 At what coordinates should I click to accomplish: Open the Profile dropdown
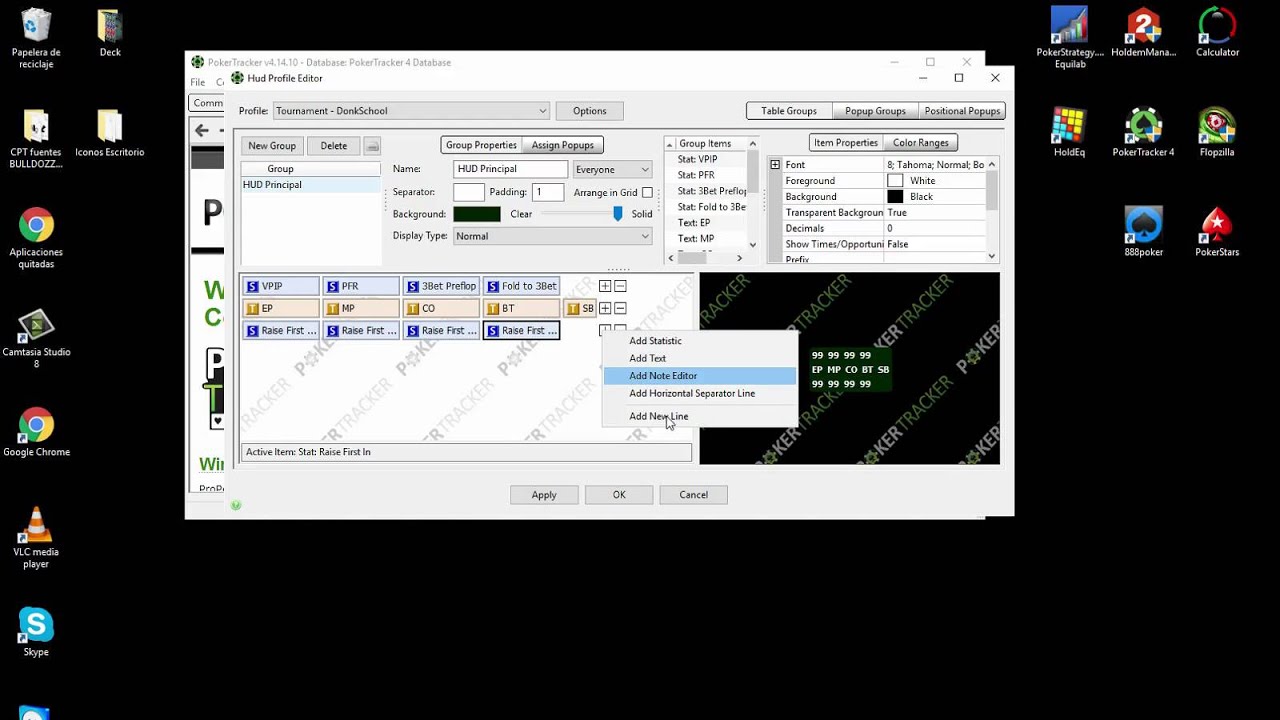[411, 111]
